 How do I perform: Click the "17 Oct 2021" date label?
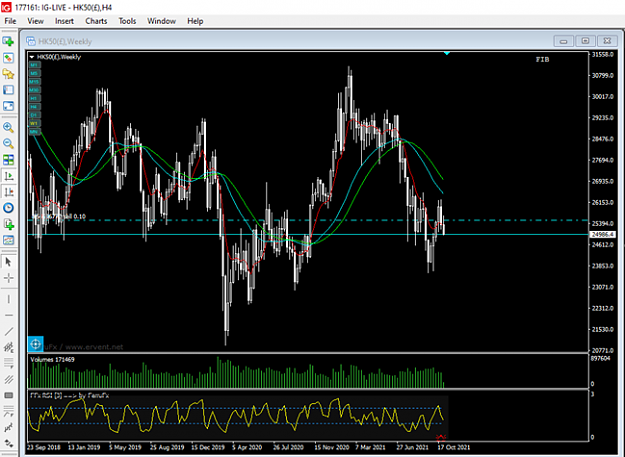pyautogui.click(x=454, y=447)
